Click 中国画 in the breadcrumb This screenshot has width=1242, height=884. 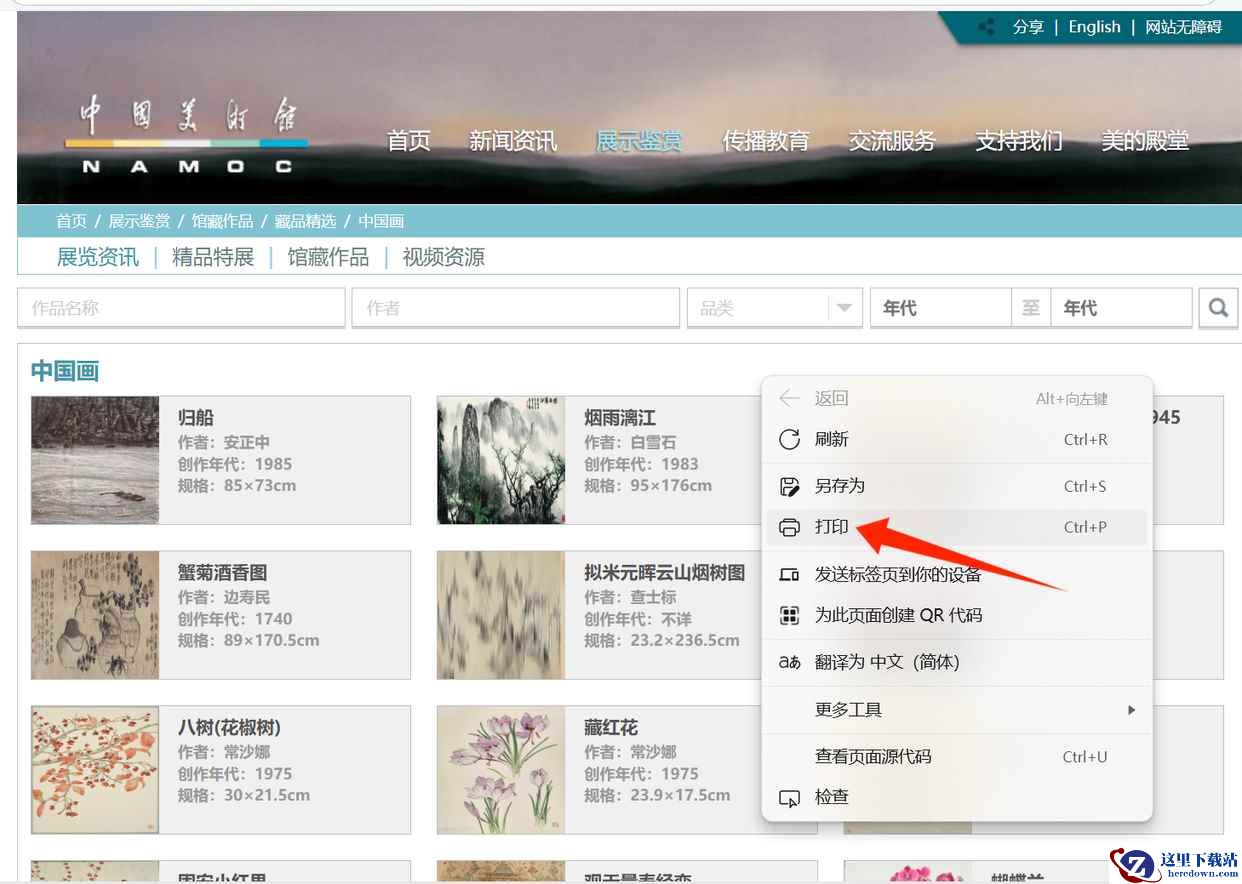point(381,221)
